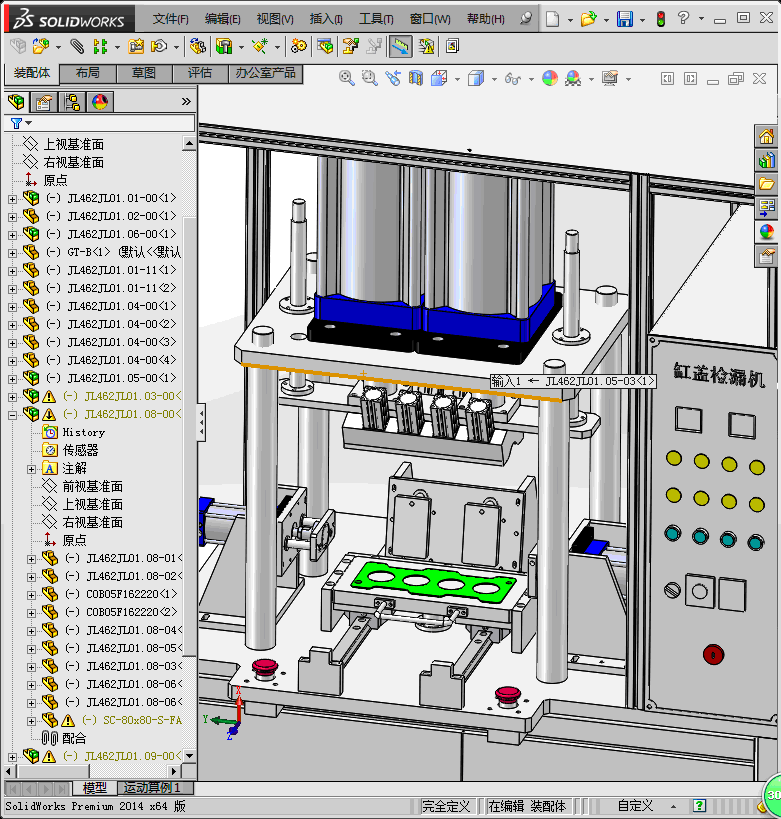
Task: Click the Edit Appearance color ball
Action: [550, 79]
